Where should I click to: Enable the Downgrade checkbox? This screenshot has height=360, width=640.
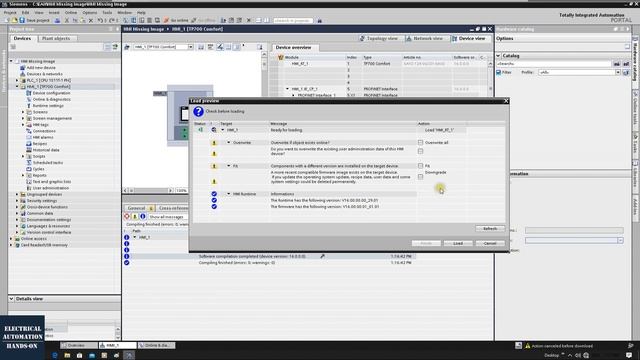(x=420, y=176)
